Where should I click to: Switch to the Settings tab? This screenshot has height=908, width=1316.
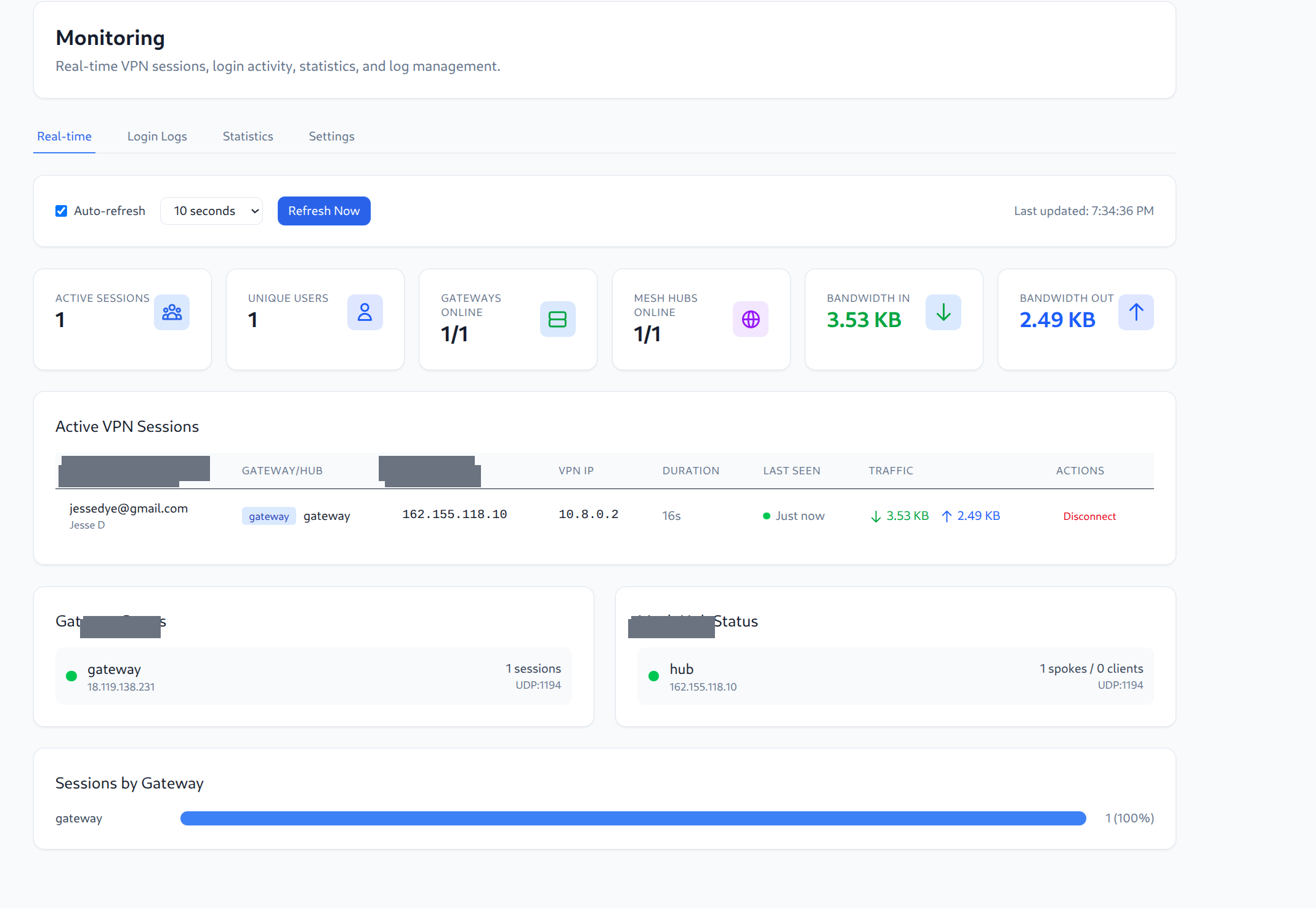[x=331, y=136]
